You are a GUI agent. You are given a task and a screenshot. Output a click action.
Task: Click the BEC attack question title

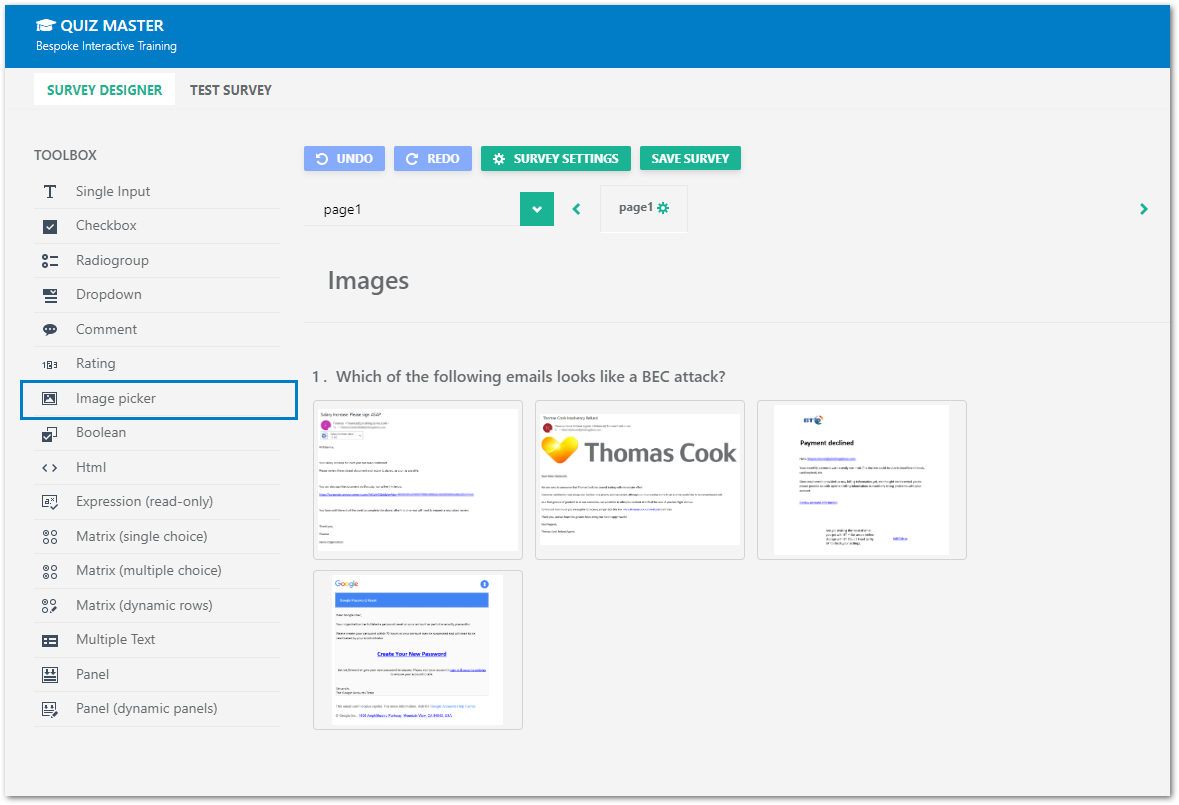530,377
